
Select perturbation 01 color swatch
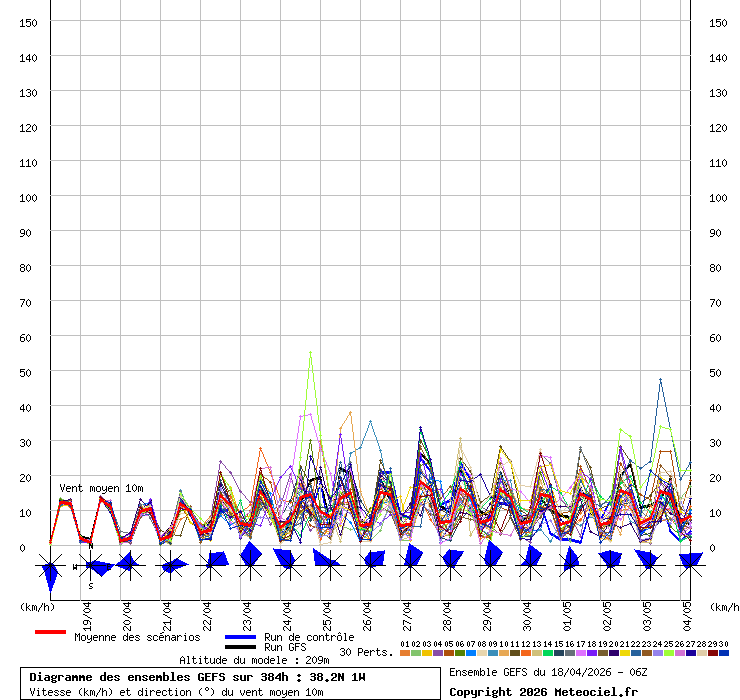point(405,653)
